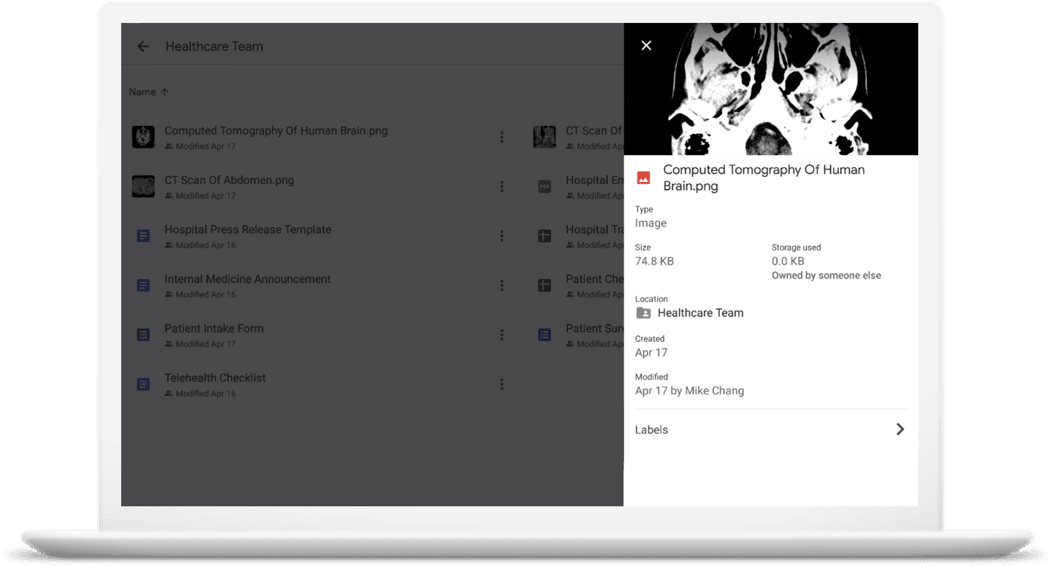Open Computed Tomography Of Human Brain.png thumbnail icon
This screenshot has height=566, width=1050.
(143, 137)
